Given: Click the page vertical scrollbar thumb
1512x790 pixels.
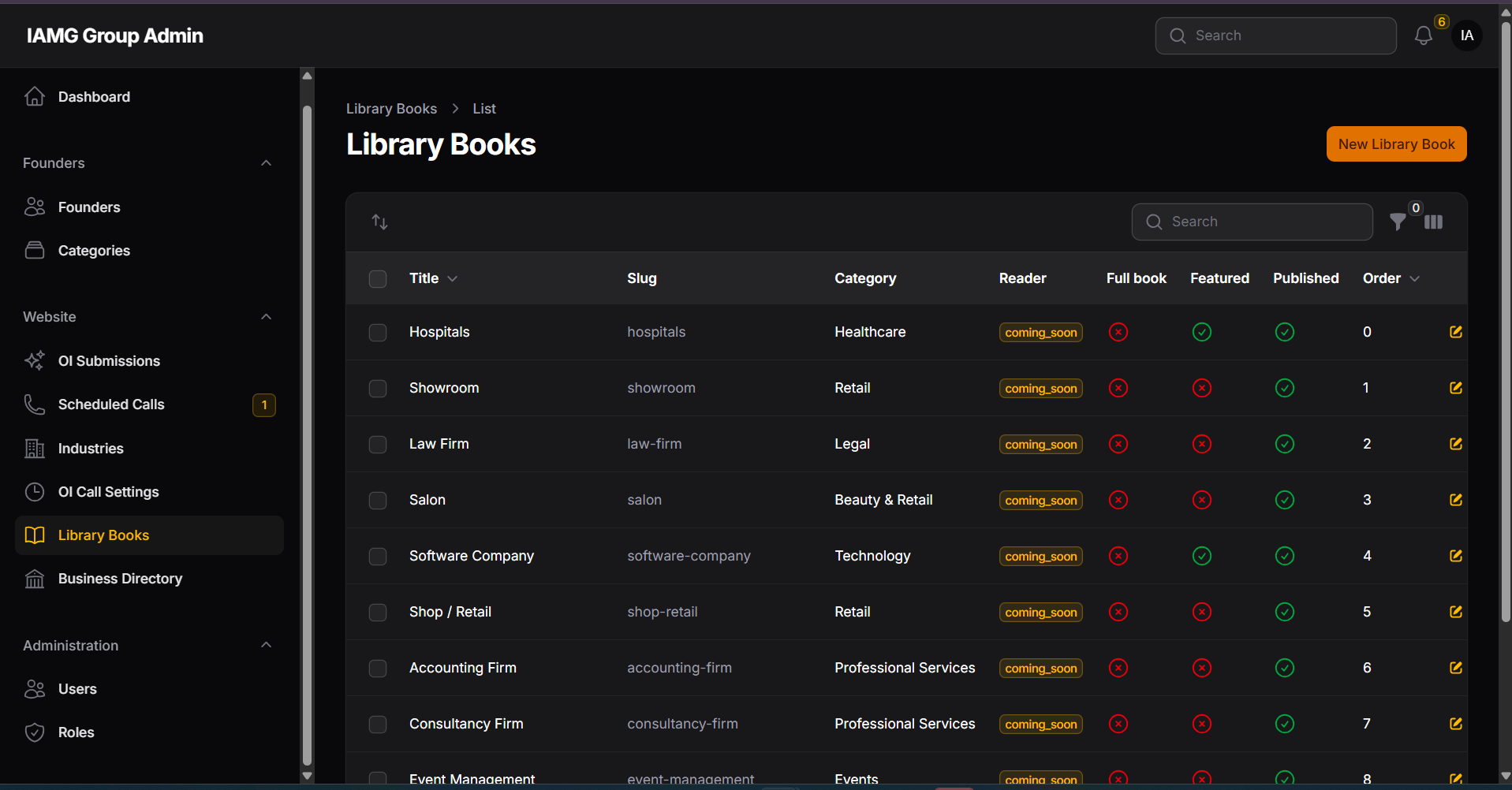Looking at the screenshot, I should tap(1505, 323).
